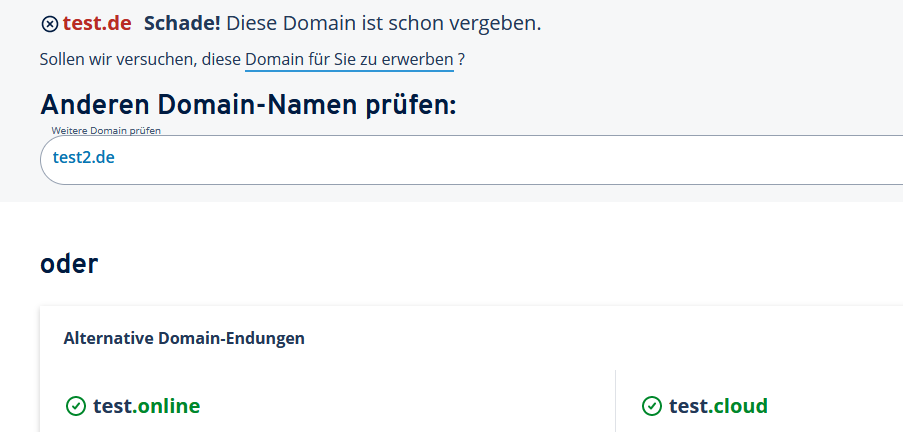Click the green checkmark next to test.online
903x432 pixels.
[x=75, y=406]
